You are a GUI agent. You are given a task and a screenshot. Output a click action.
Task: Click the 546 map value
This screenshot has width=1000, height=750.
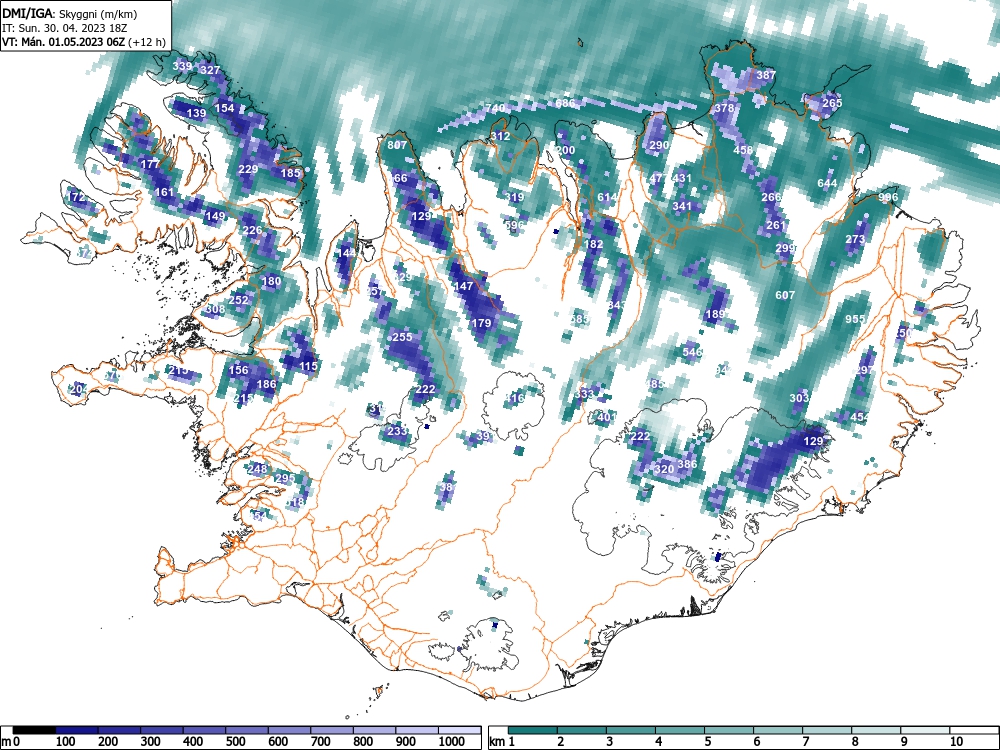pyautogui.click(x=692, y=352)
